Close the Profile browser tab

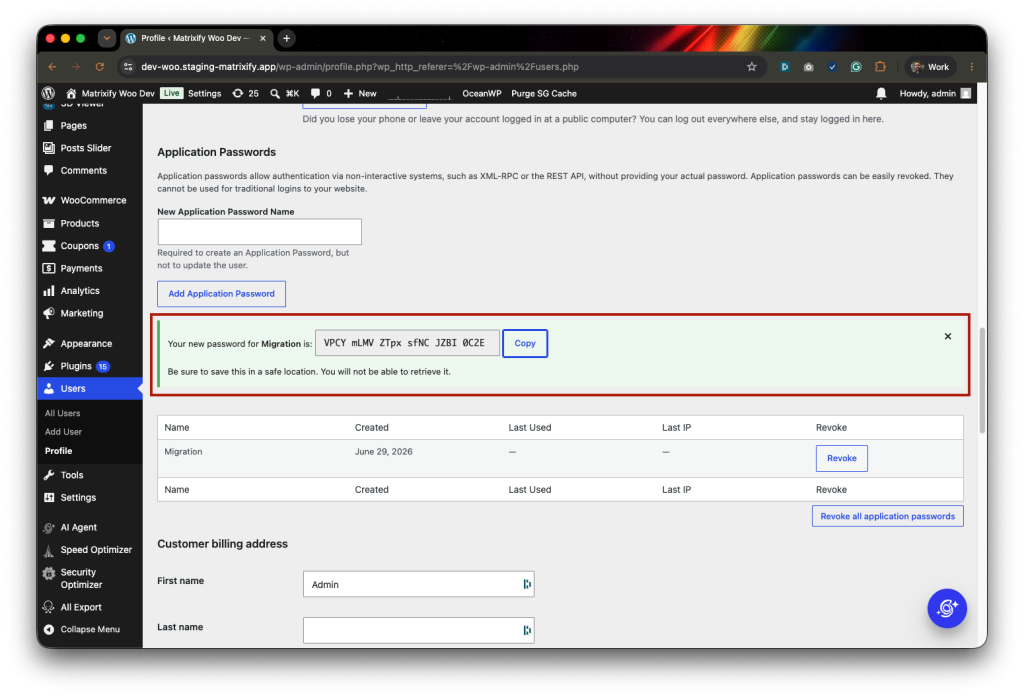(263, 39)
